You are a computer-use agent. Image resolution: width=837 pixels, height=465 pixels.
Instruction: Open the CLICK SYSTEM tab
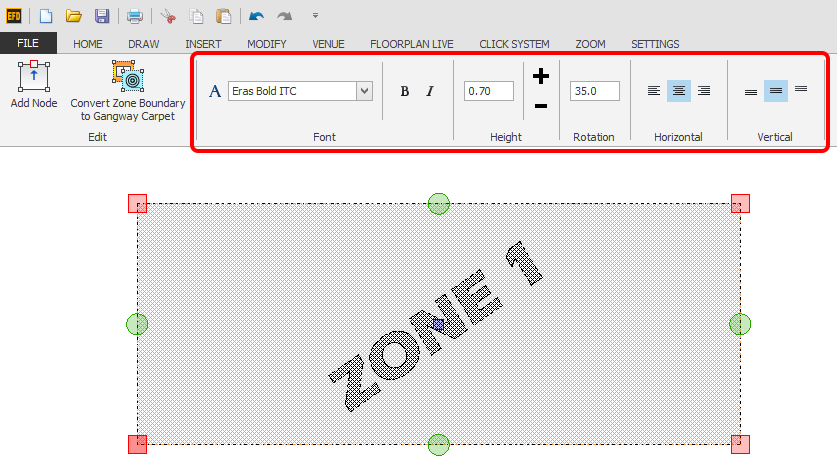click(x=514, y=44)
